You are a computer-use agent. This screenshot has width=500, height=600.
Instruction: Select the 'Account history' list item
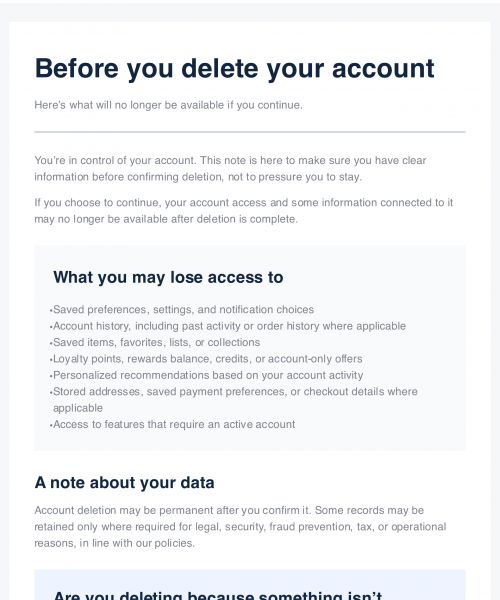point(230,326)
